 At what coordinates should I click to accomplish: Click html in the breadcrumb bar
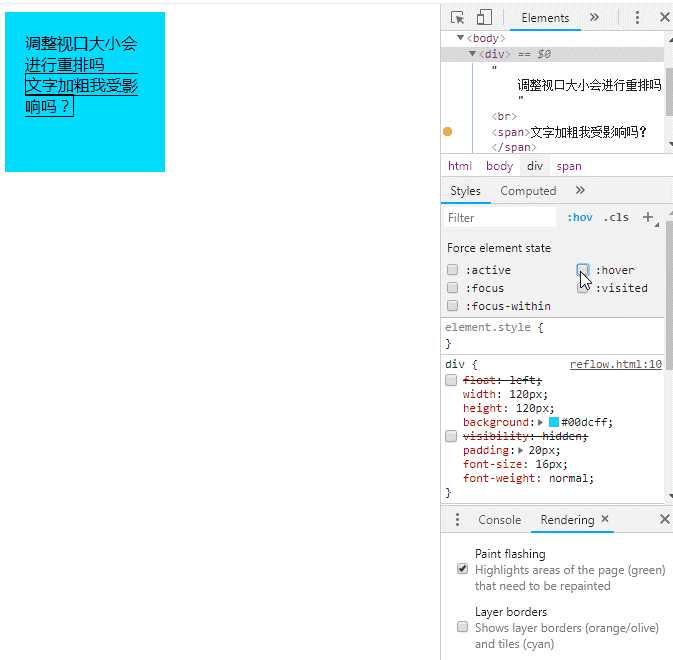click(x=460, y=166)
